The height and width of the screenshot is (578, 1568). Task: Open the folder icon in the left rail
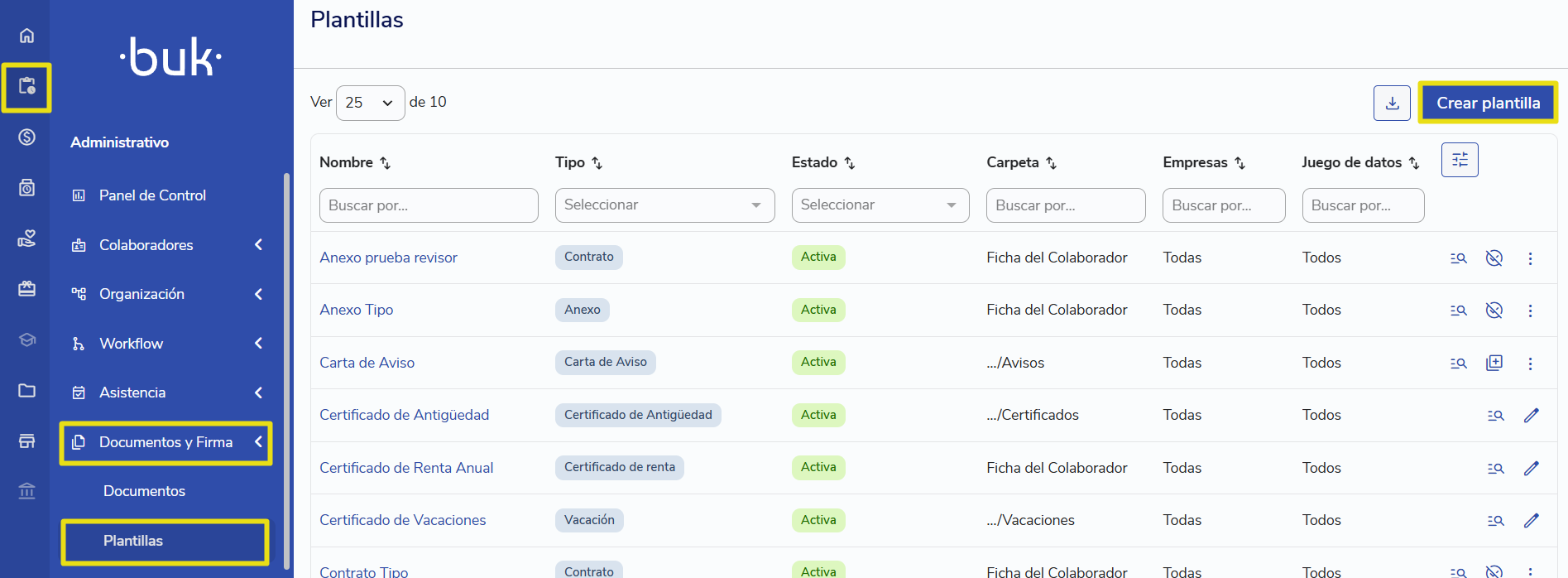(26, 390)
